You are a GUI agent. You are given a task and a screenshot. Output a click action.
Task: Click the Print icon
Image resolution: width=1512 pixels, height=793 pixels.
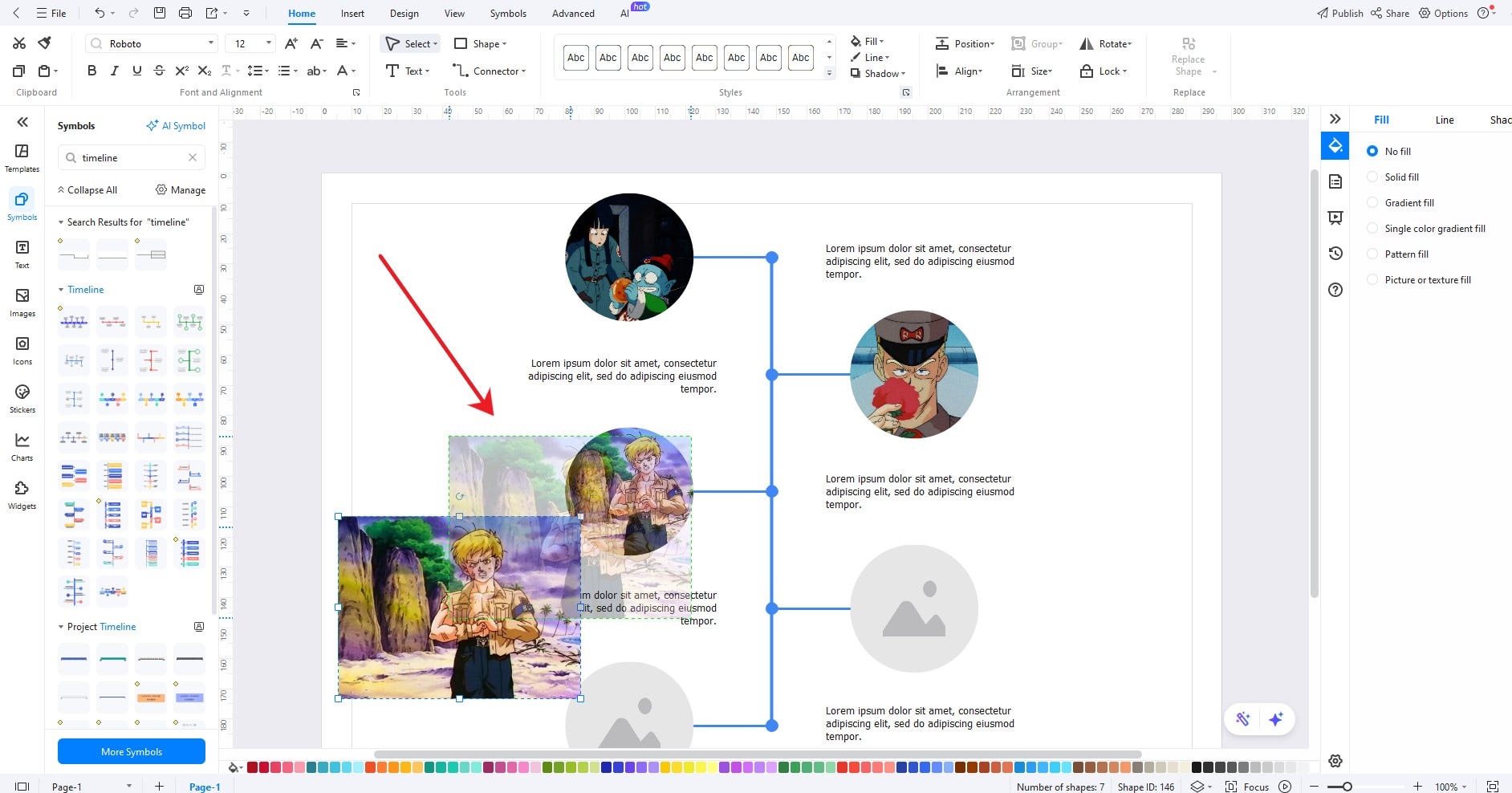coord(185,13)
